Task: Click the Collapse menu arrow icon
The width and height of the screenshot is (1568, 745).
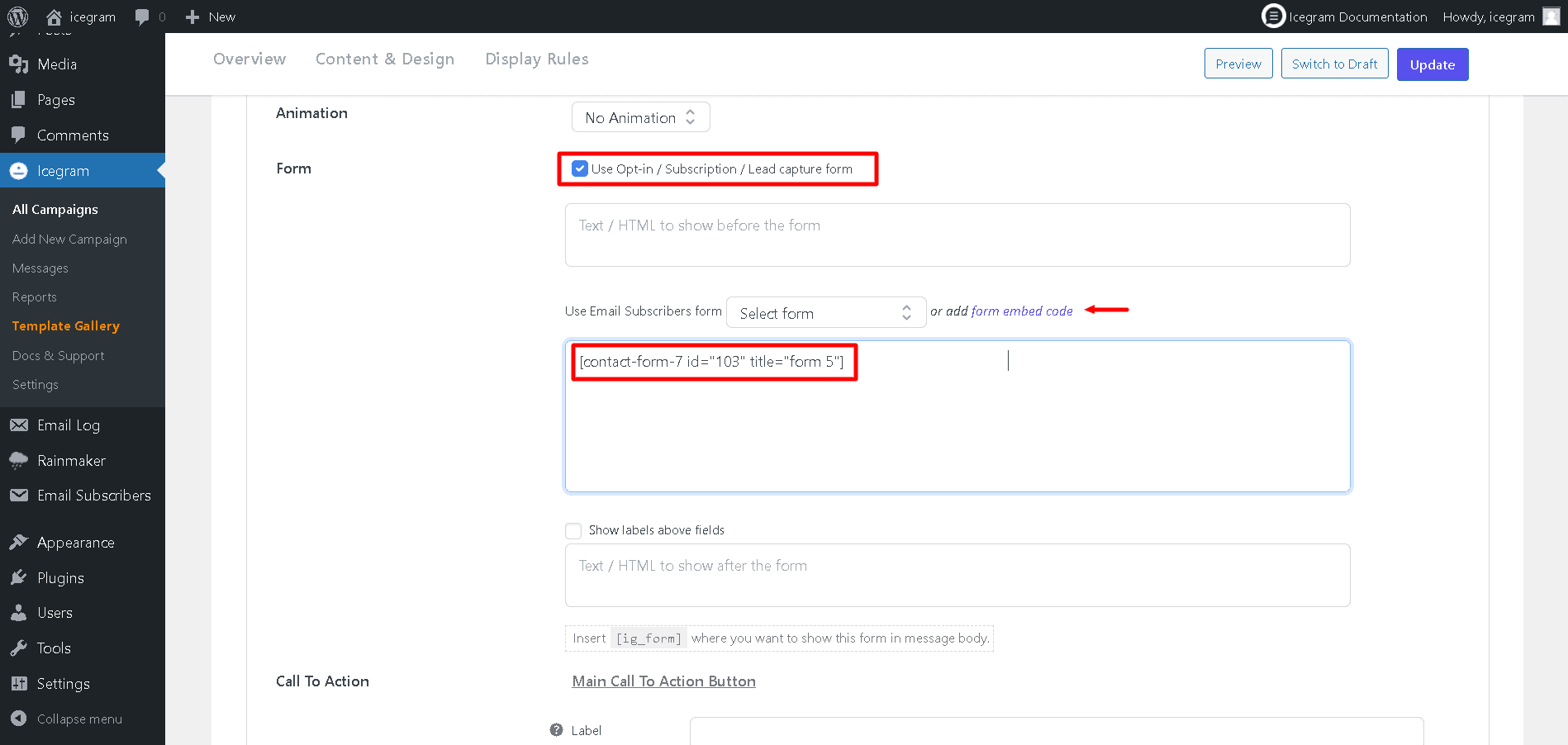Action: coord(19,719)
